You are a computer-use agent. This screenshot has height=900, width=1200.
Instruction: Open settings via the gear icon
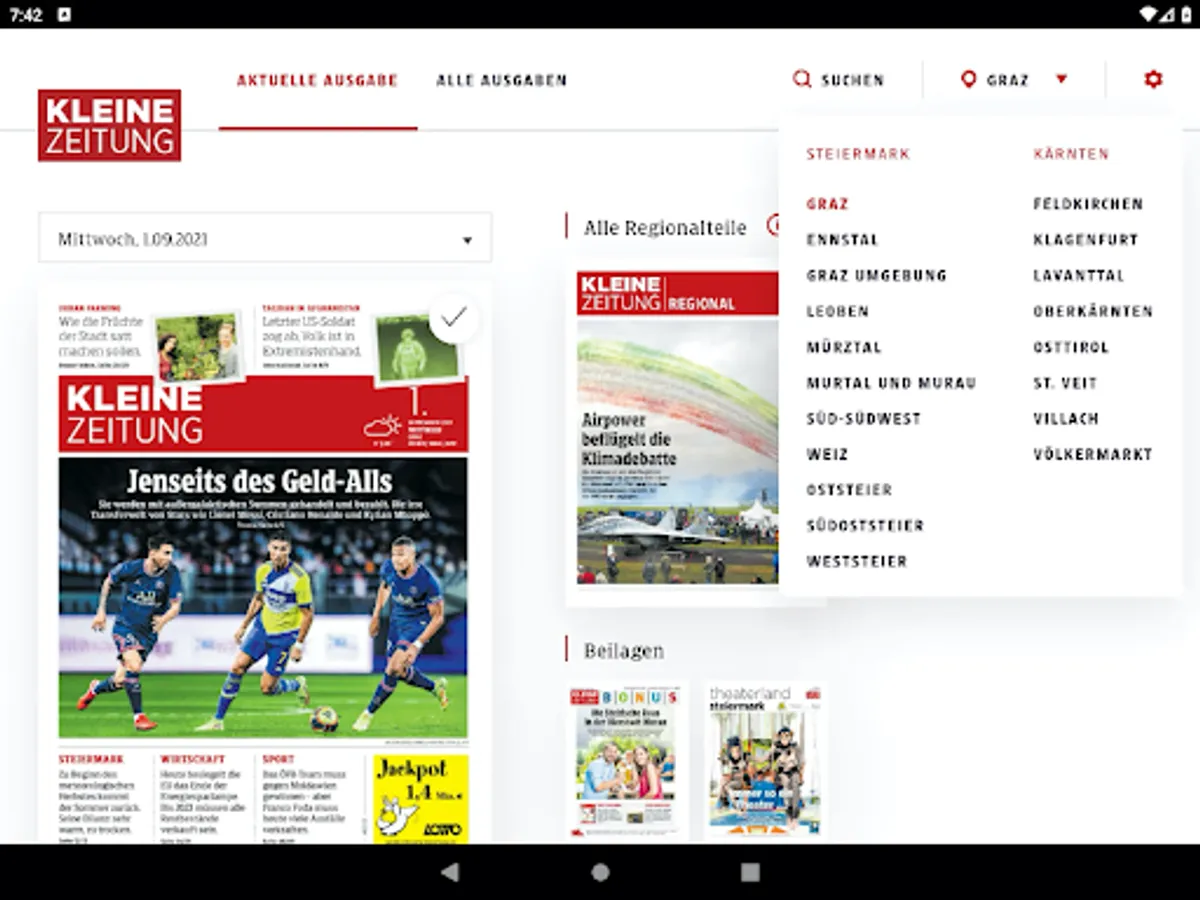1153,79
